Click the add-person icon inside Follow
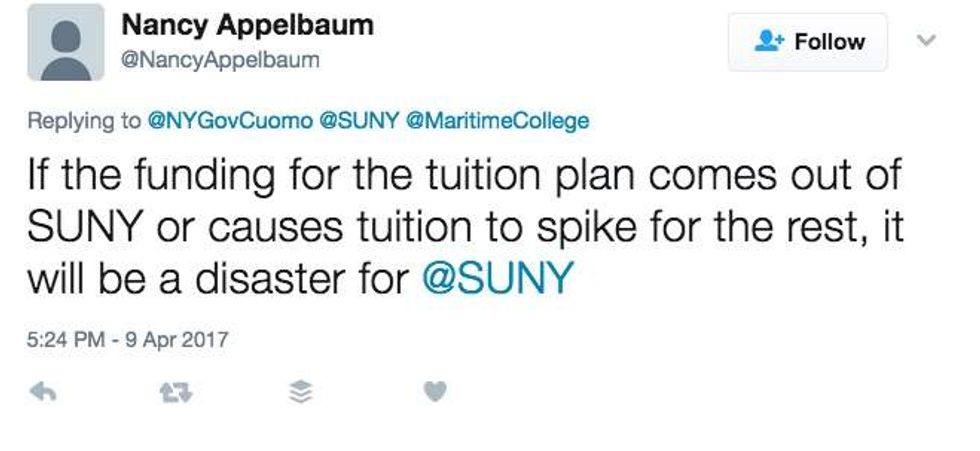The image size is (980, 451). 769,41
